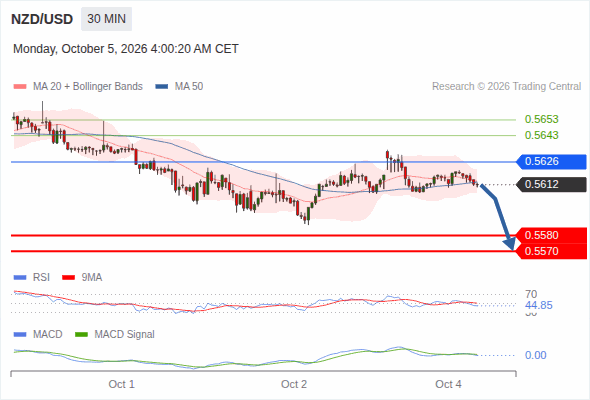
Task: Click the 'MACD Signal' legend label
Action: tap(124, 335)
